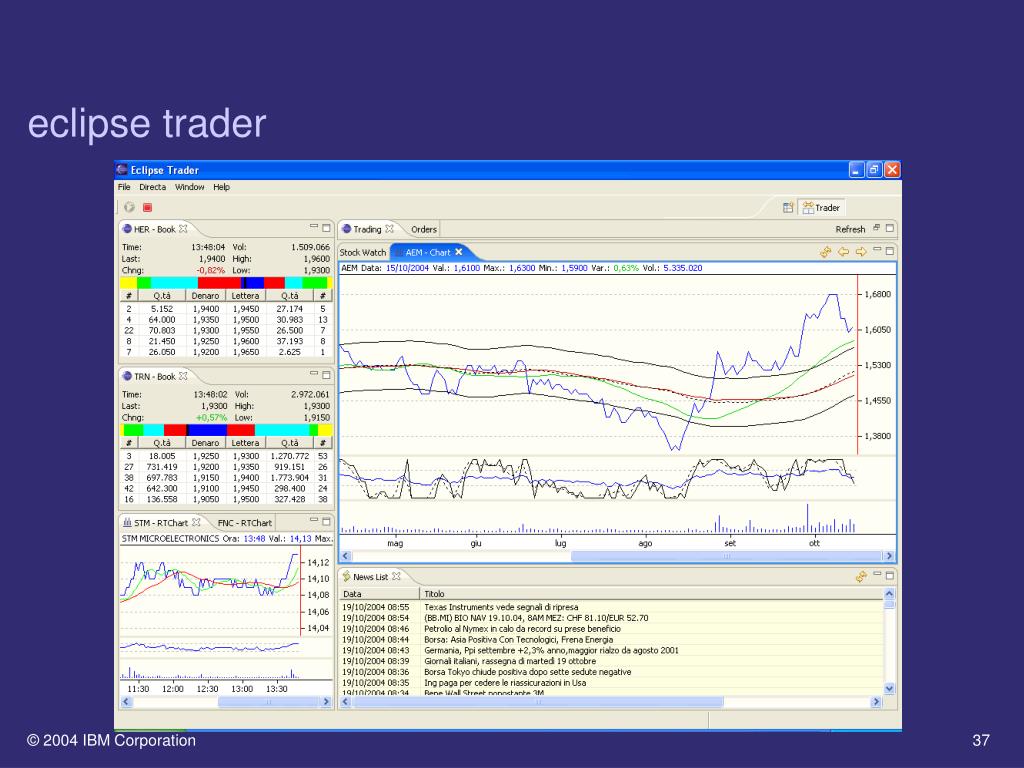Image resolution: width=1024 pixels, height=768 pixels.
Task: Click the News List horizontal scroll right arrow
Action: point(876,701)
